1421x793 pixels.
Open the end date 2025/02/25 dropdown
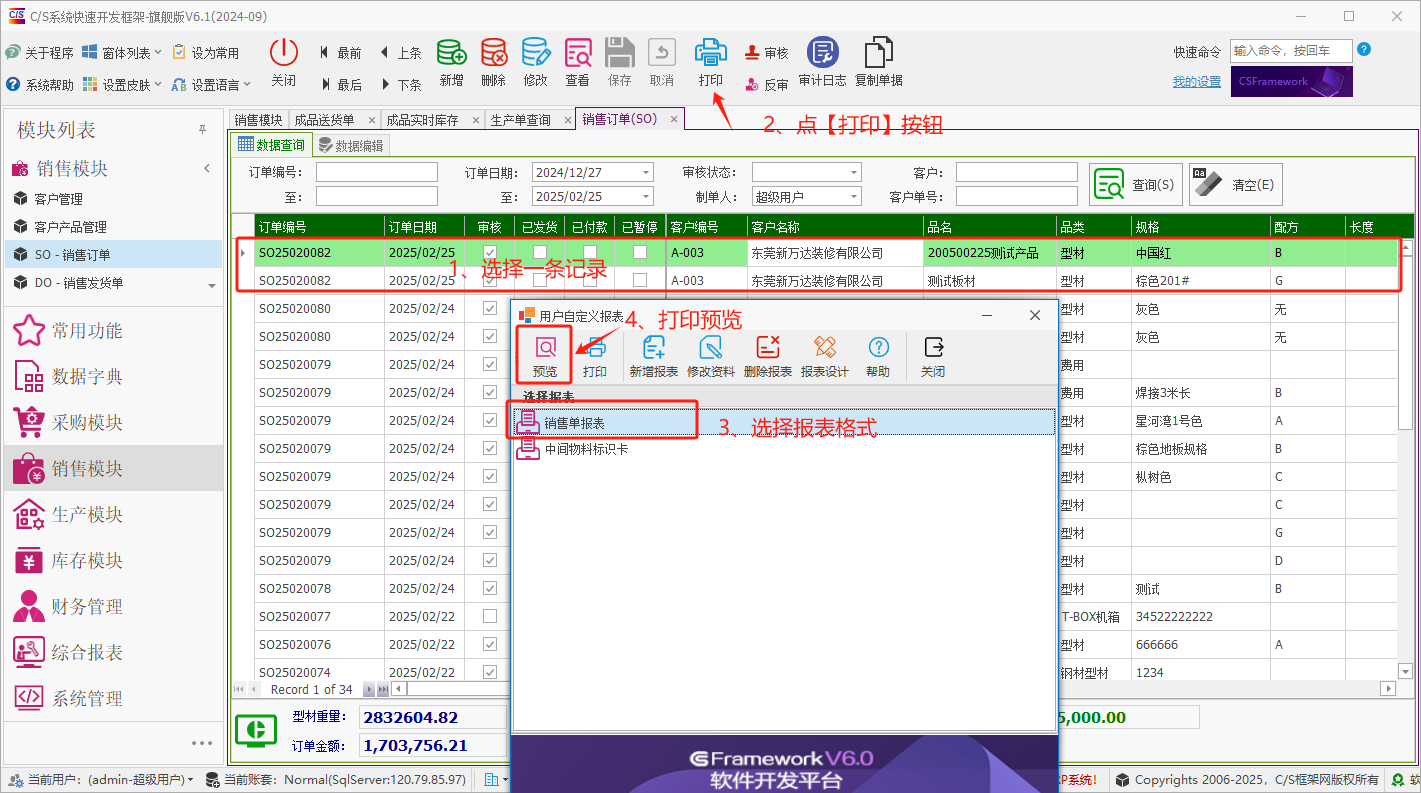point(645,197)
